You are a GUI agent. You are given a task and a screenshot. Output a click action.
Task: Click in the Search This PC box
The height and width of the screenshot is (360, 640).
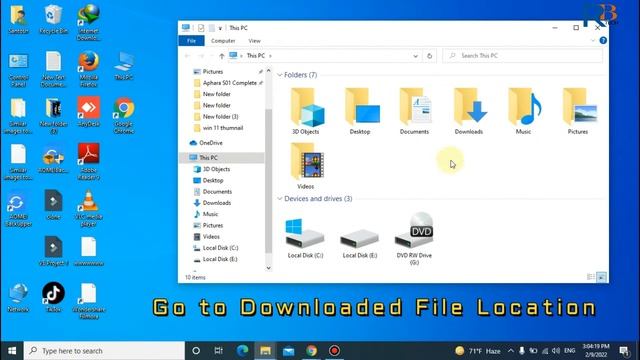[522, 56]
